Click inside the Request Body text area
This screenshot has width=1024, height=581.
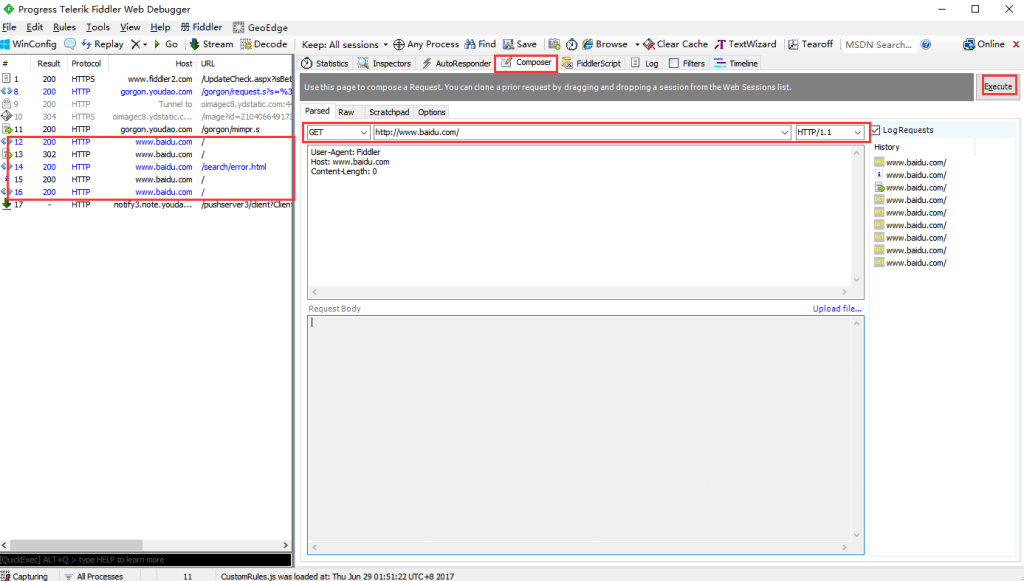[x=586, y=435]
